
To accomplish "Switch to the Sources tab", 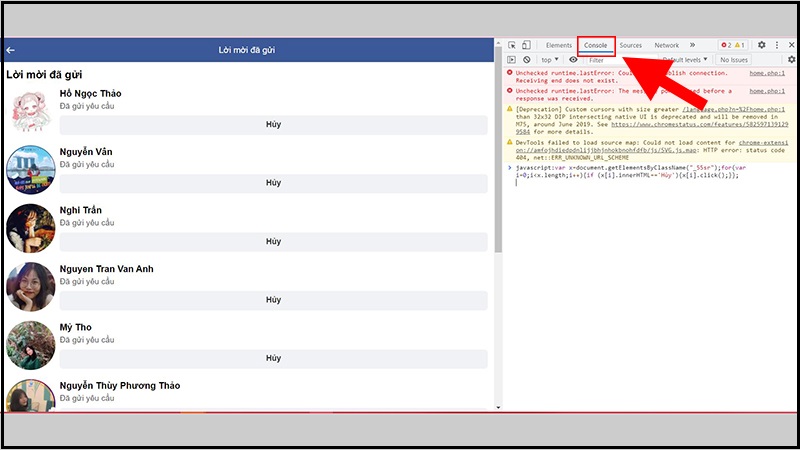I will [630, 45].
